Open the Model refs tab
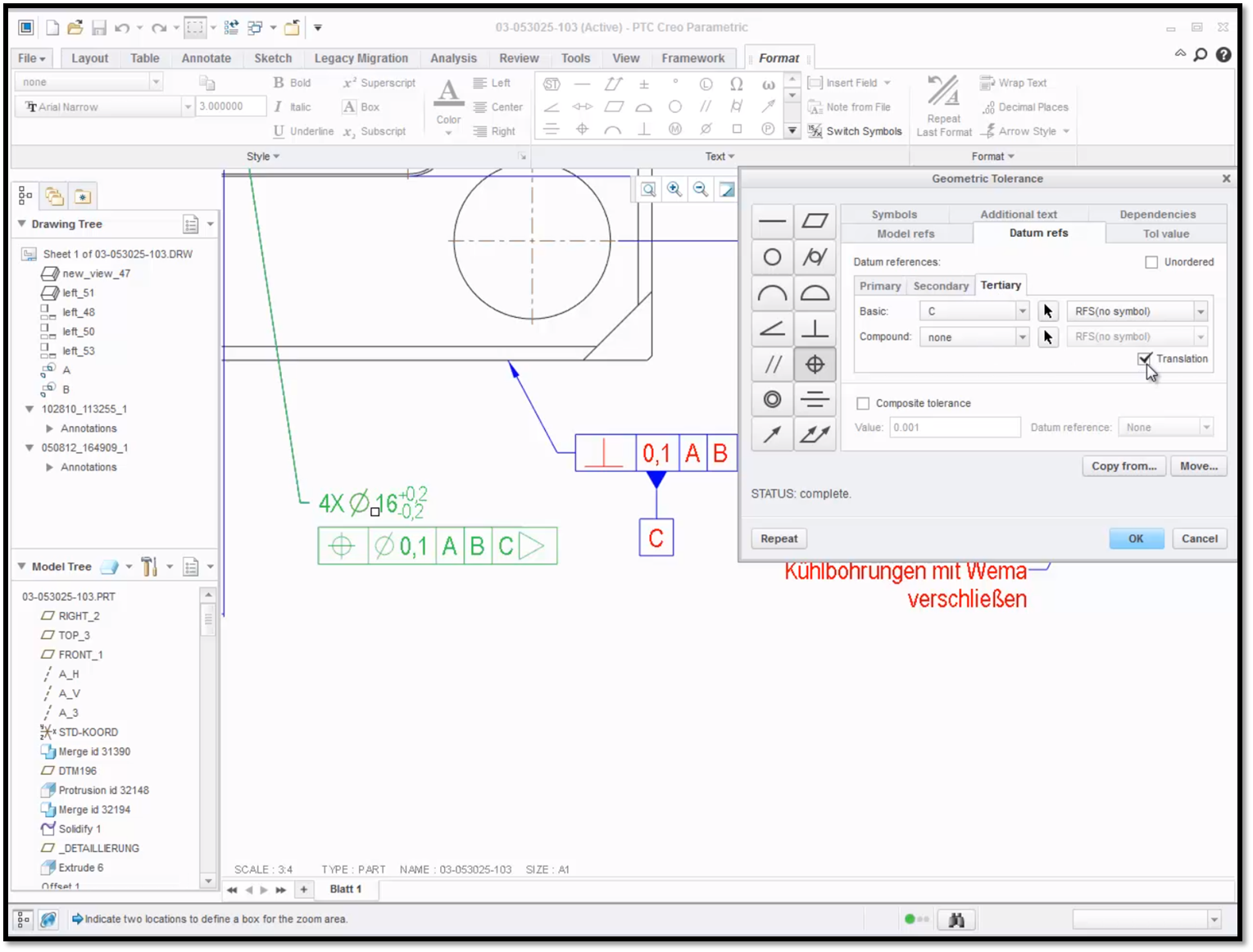This screenshot has height=952, width=1253. click(x=906, y=233)
